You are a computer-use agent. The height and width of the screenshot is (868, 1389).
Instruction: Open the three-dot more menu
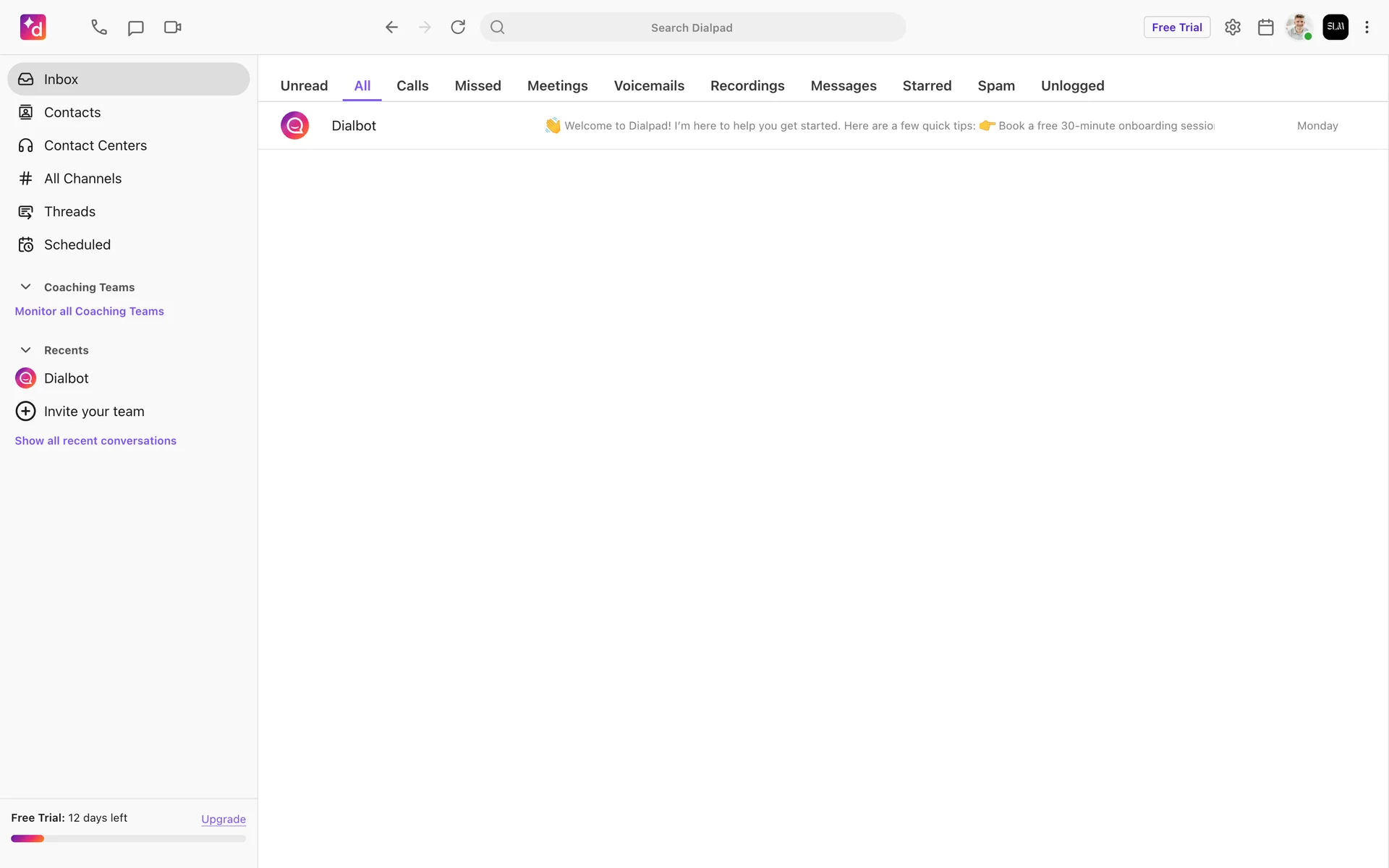pyautogui.click(x=1367, y=27)
